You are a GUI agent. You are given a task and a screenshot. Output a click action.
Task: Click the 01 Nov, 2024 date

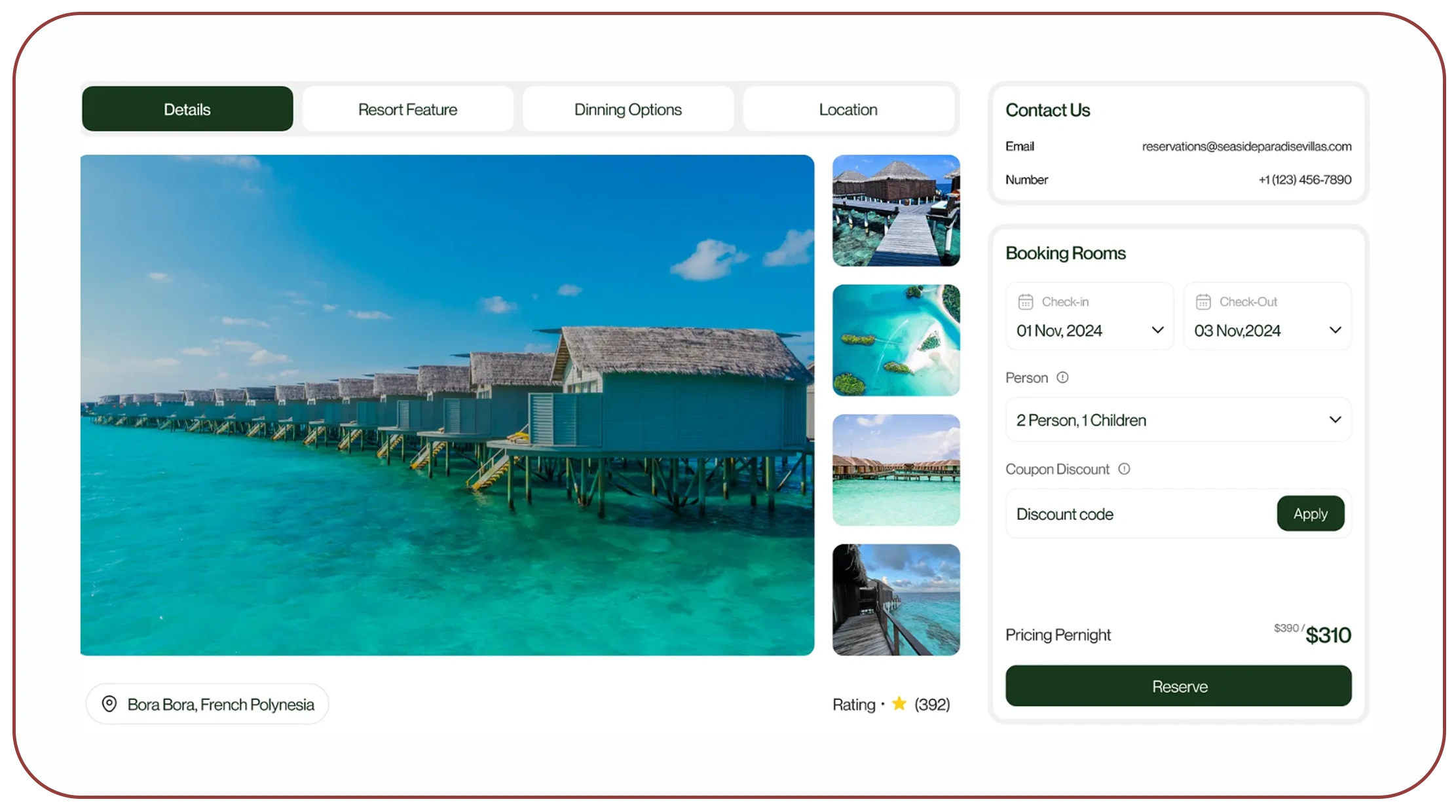tap(1059, 331)
